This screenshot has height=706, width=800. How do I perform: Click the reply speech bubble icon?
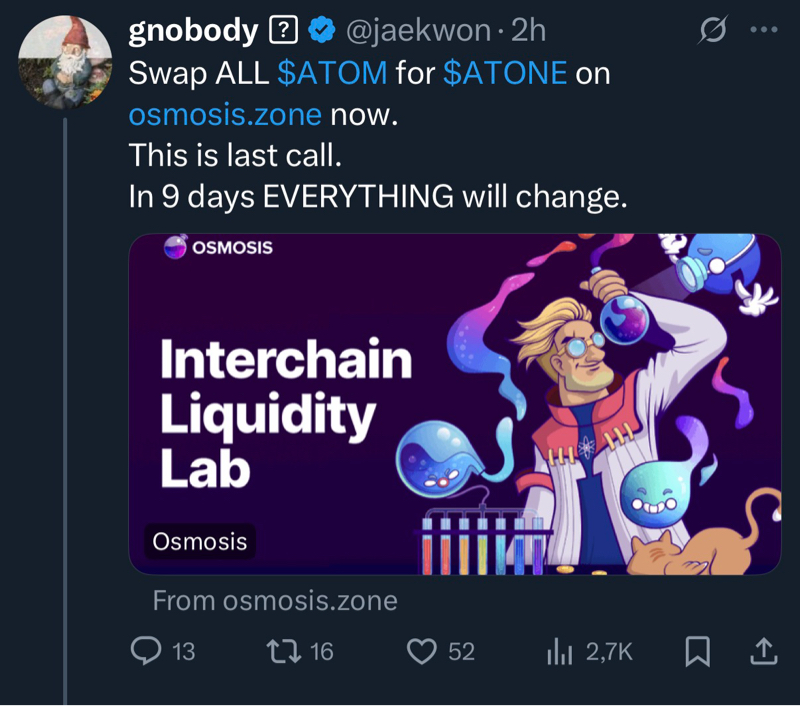point(146,652)
